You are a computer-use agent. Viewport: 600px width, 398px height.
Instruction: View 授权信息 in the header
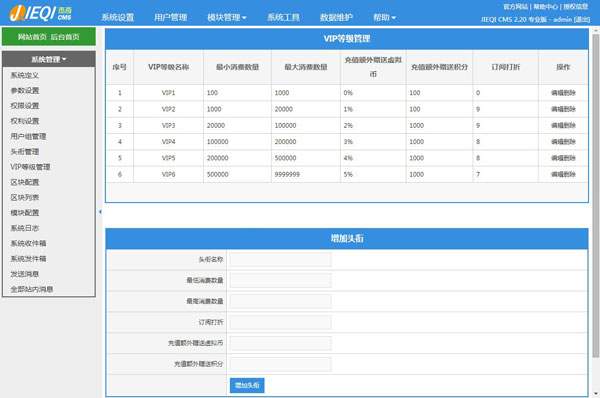click(576, 7)
